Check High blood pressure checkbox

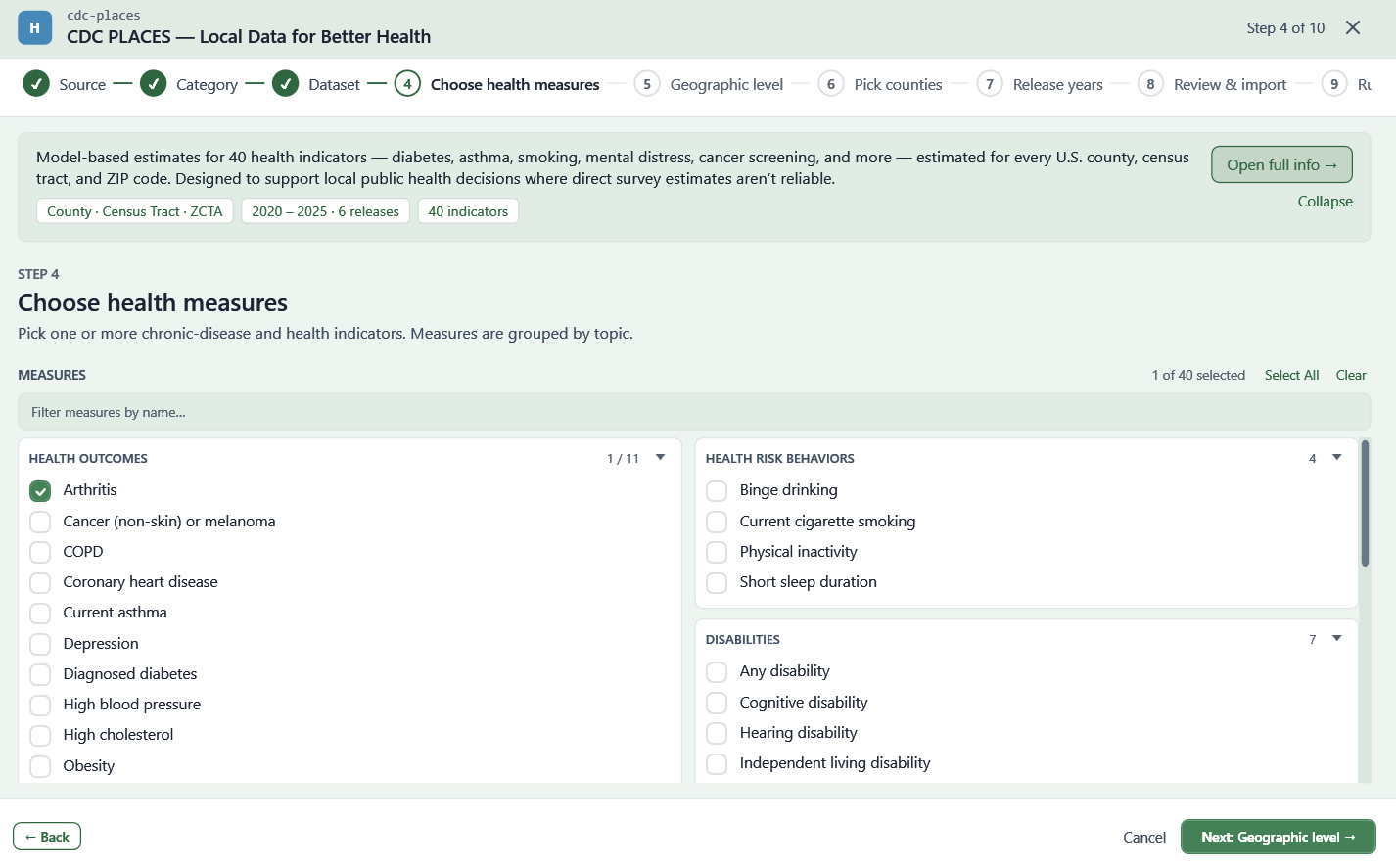40,706
